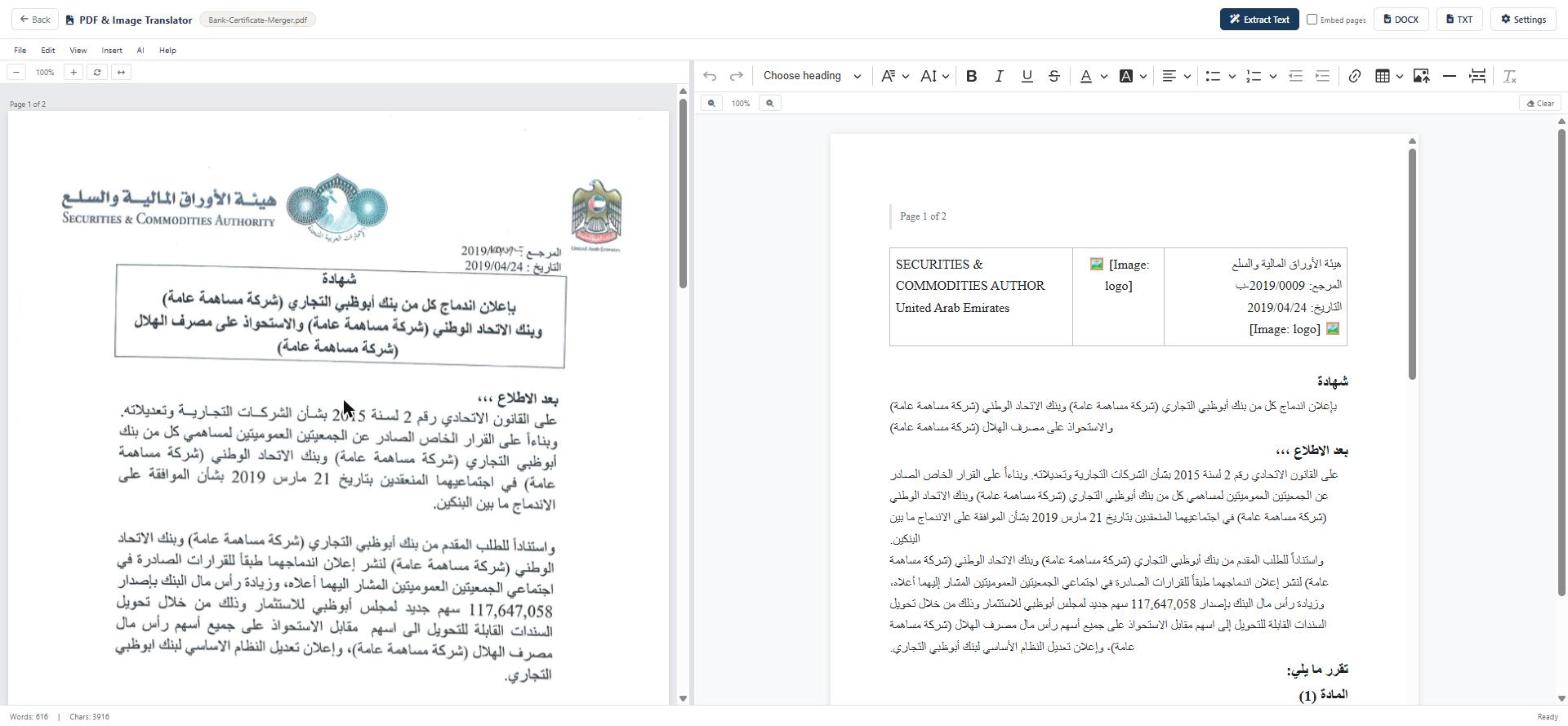Click the '[Image: logo]' middle table cell
Viewport: 1568px width, 726px height.
point(1118,297)
